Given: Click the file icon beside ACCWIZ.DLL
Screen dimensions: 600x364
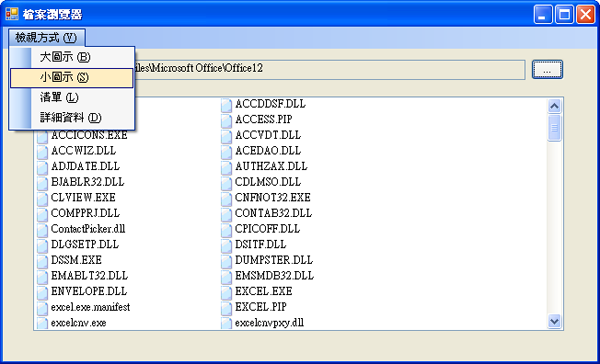Looking at the screenshot, I should (x=42, y=152).
